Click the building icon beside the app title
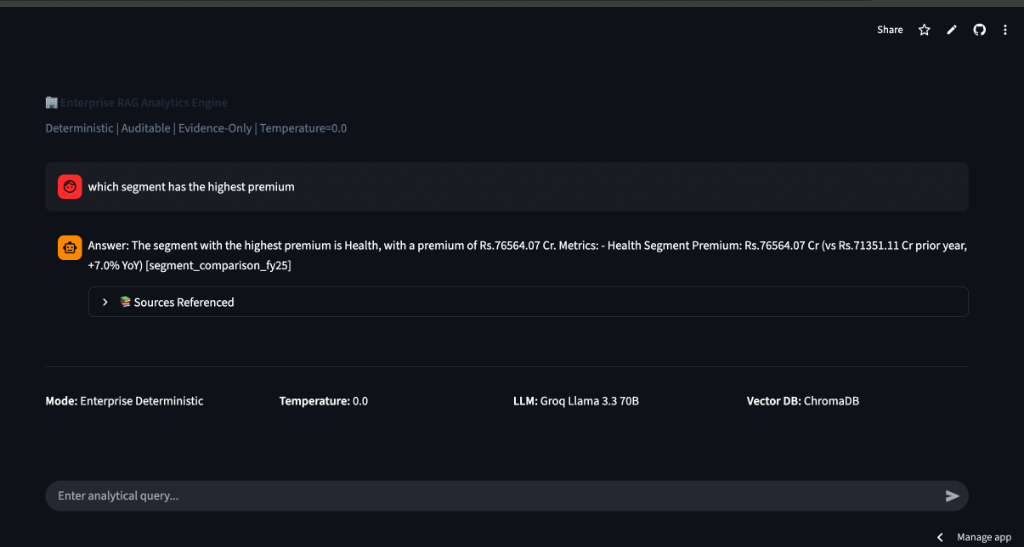The width and height of the screenshot is (1024, 547). pyautogui.click(x=51, y=103)
